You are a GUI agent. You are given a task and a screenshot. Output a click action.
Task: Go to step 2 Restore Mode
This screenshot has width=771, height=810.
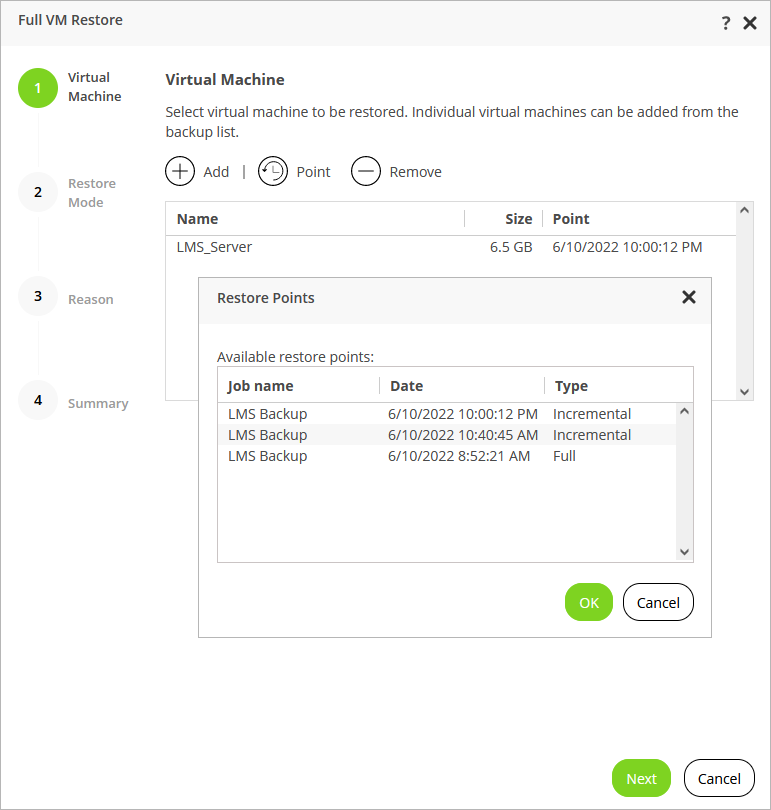pyautogui.click(x=38, y=192)
